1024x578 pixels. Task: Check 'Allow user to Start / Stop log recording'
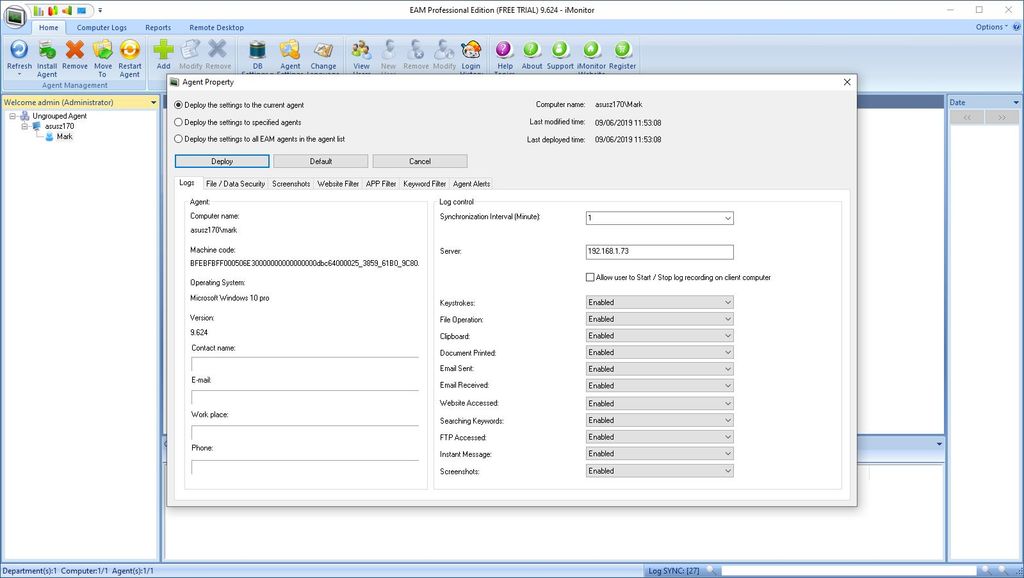point(590,277)
